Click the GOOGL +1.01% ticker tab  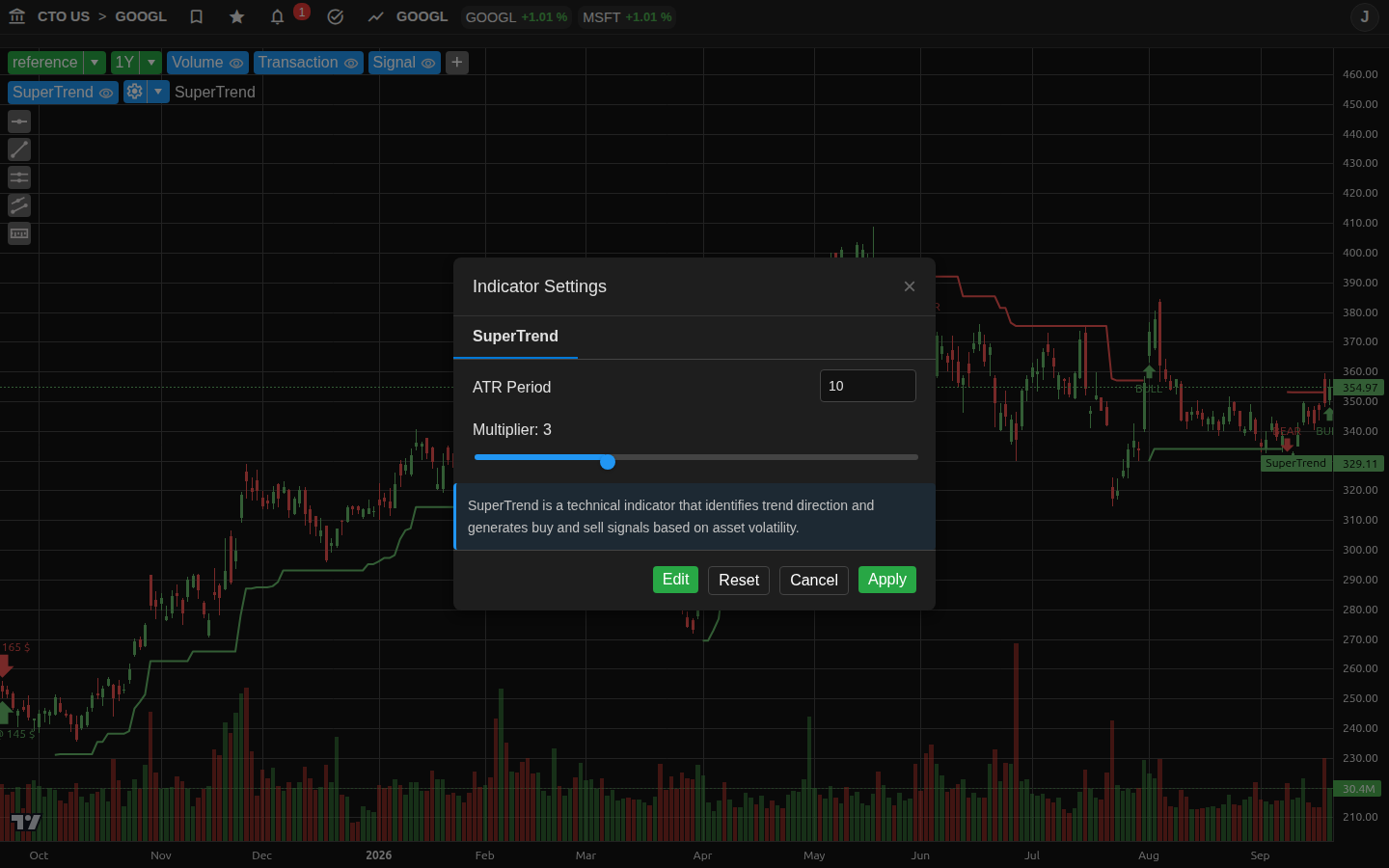(516, 17)
